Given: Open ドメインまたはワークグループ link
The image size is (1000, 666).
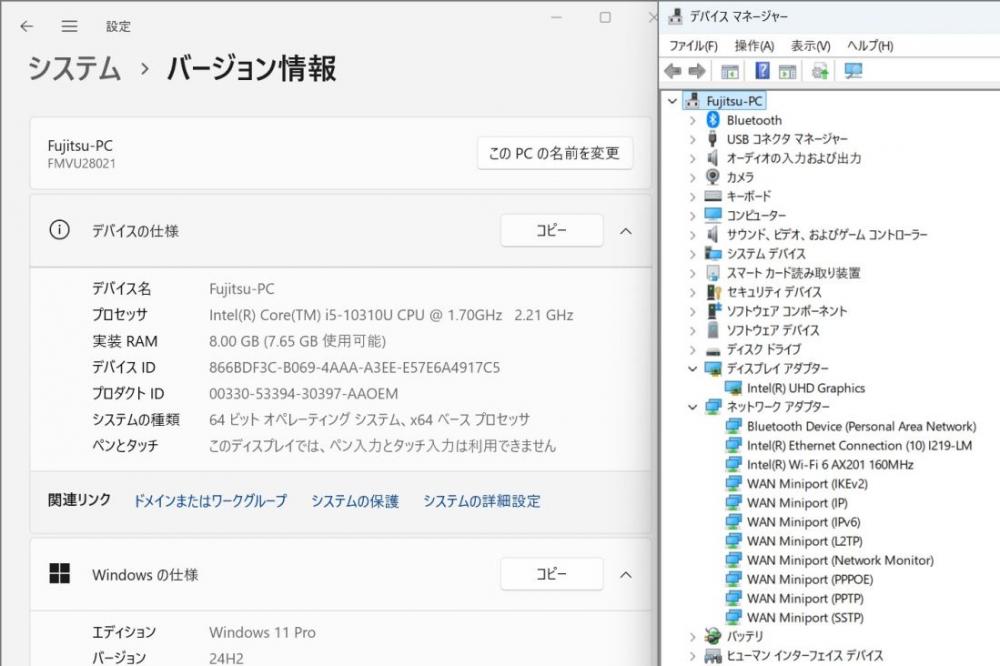Looking at the screenshot, I should pos(210,501).
